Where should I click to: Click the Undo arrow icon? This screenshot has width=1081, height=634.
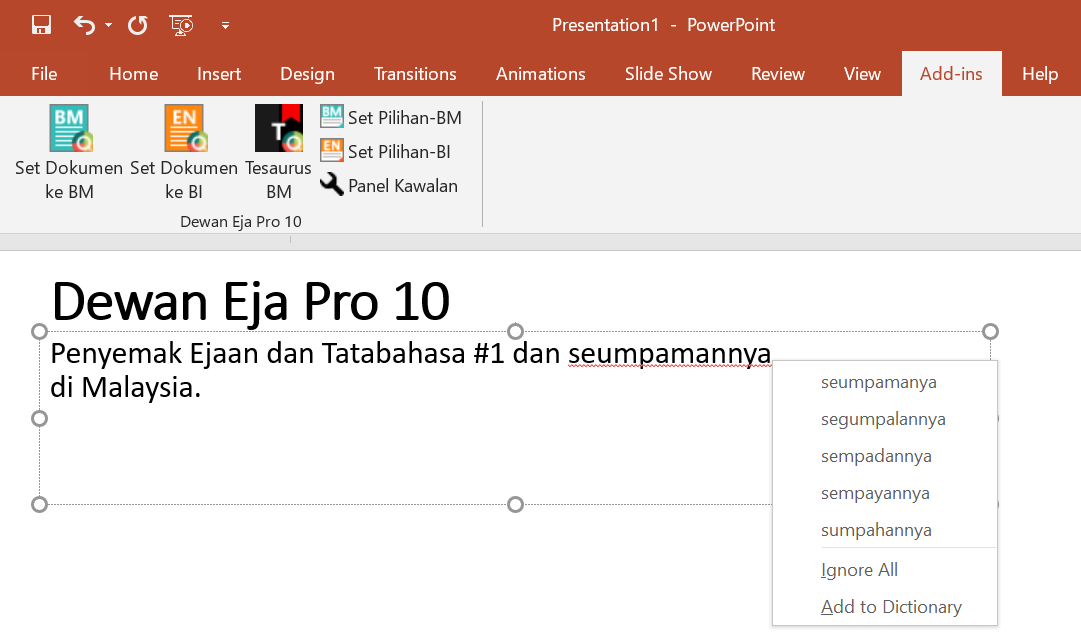click(84, 25)
